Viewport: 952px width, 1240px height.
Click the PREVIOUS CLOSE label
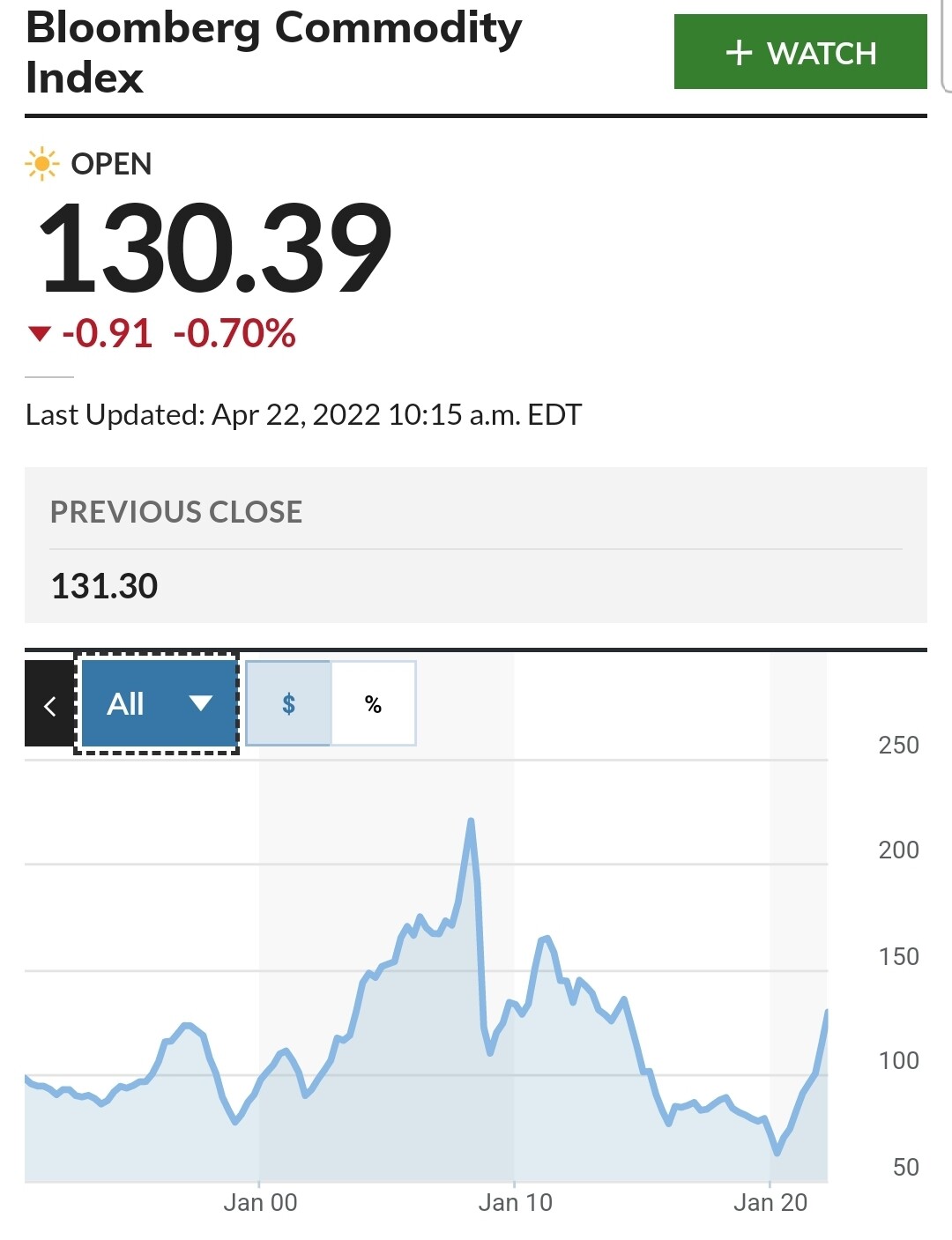(176, 512)
